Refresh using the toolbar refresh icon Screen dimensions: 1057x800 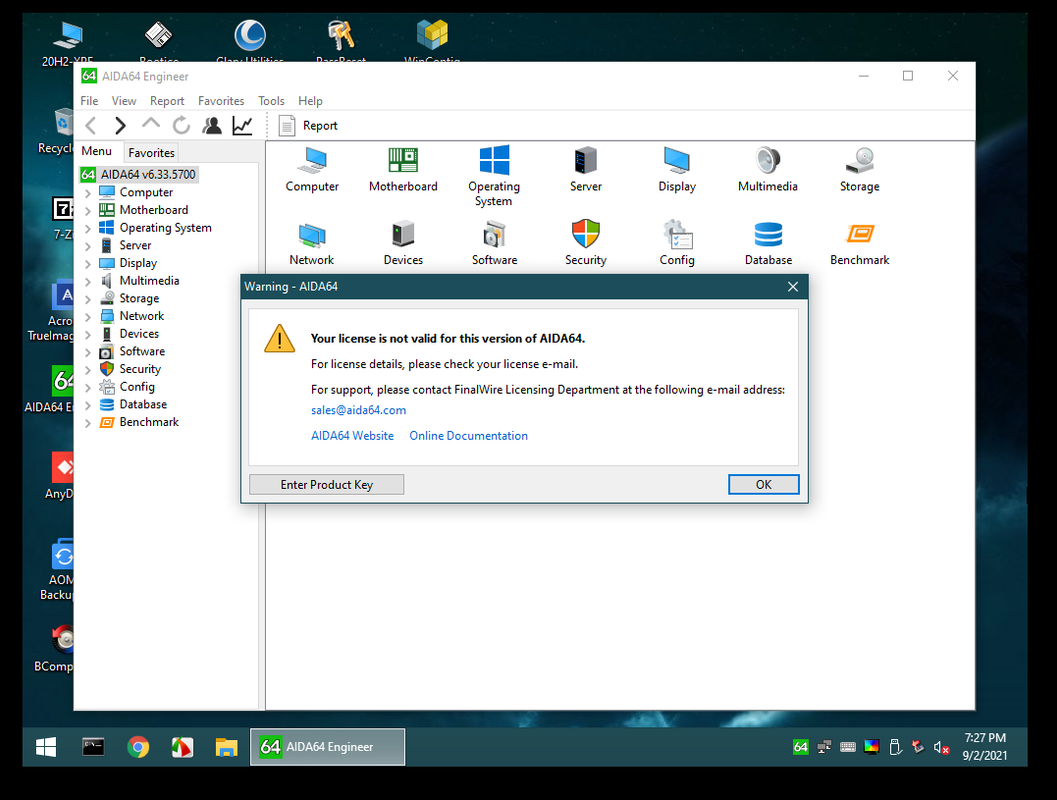pos(181,125)
